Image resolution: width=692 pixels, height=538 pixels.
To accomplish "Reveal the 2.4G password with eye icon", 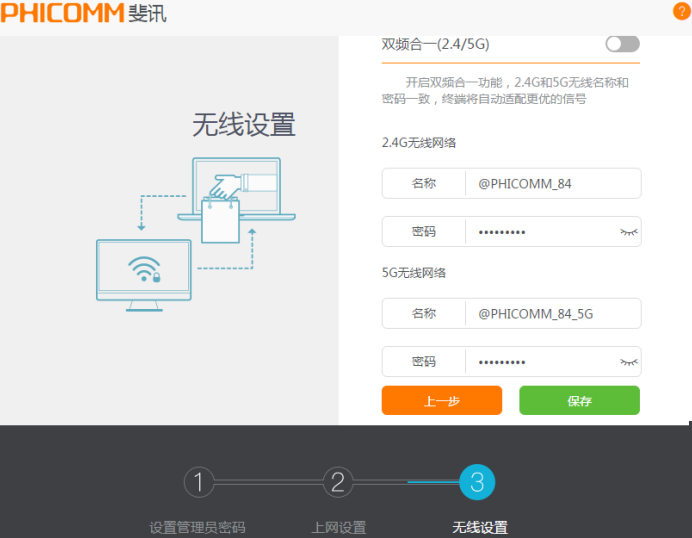I will 628,232.
